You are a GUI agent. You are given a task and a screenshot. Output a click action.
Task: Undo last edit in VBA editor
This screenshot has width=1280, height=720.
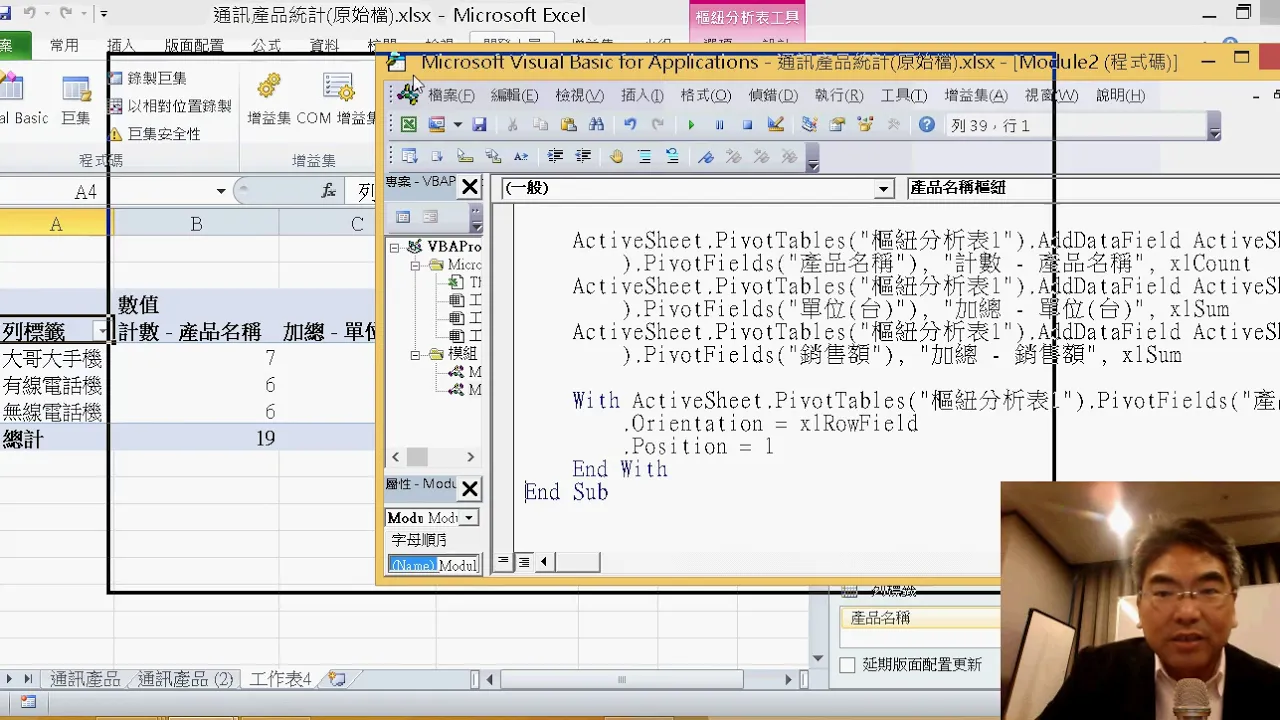tap(630, 125)
